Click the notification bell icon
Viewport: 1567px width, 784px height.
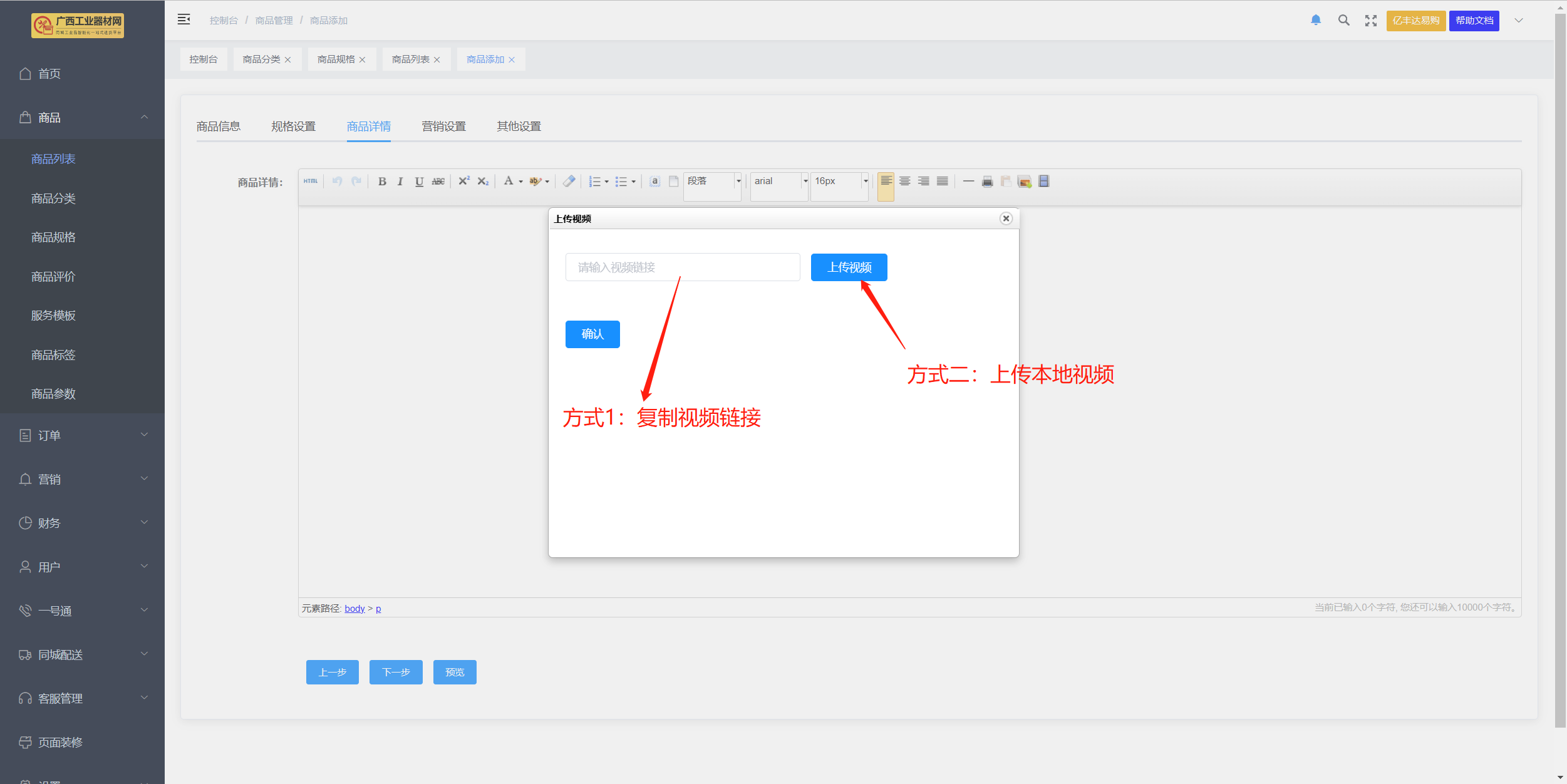(x=1316, y=20)
